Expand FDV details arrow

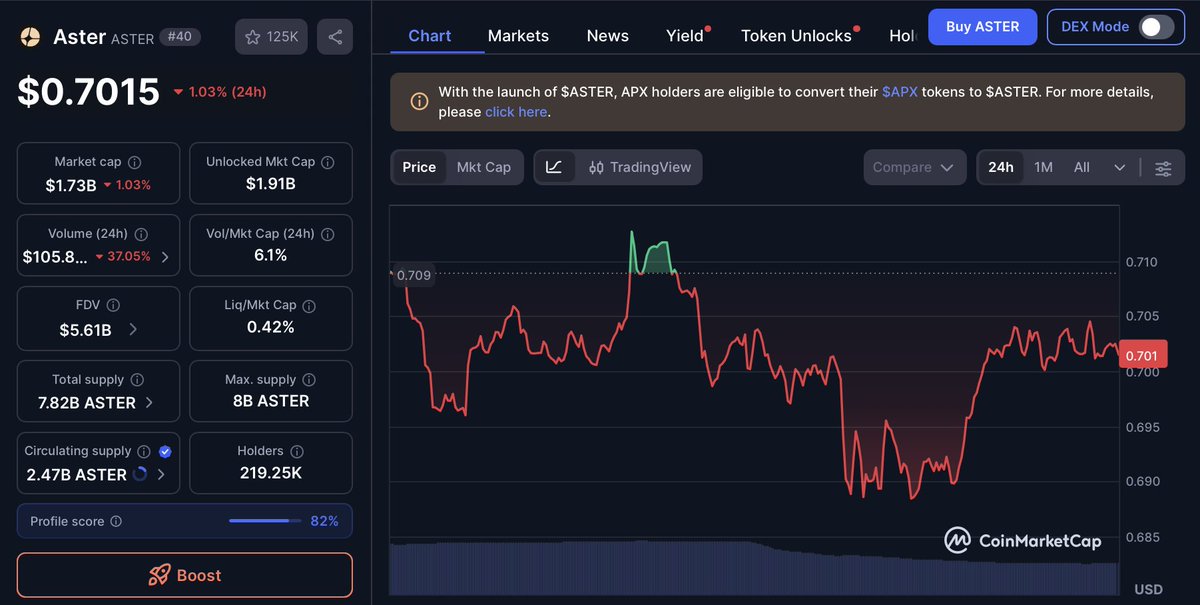coord(133,329)
